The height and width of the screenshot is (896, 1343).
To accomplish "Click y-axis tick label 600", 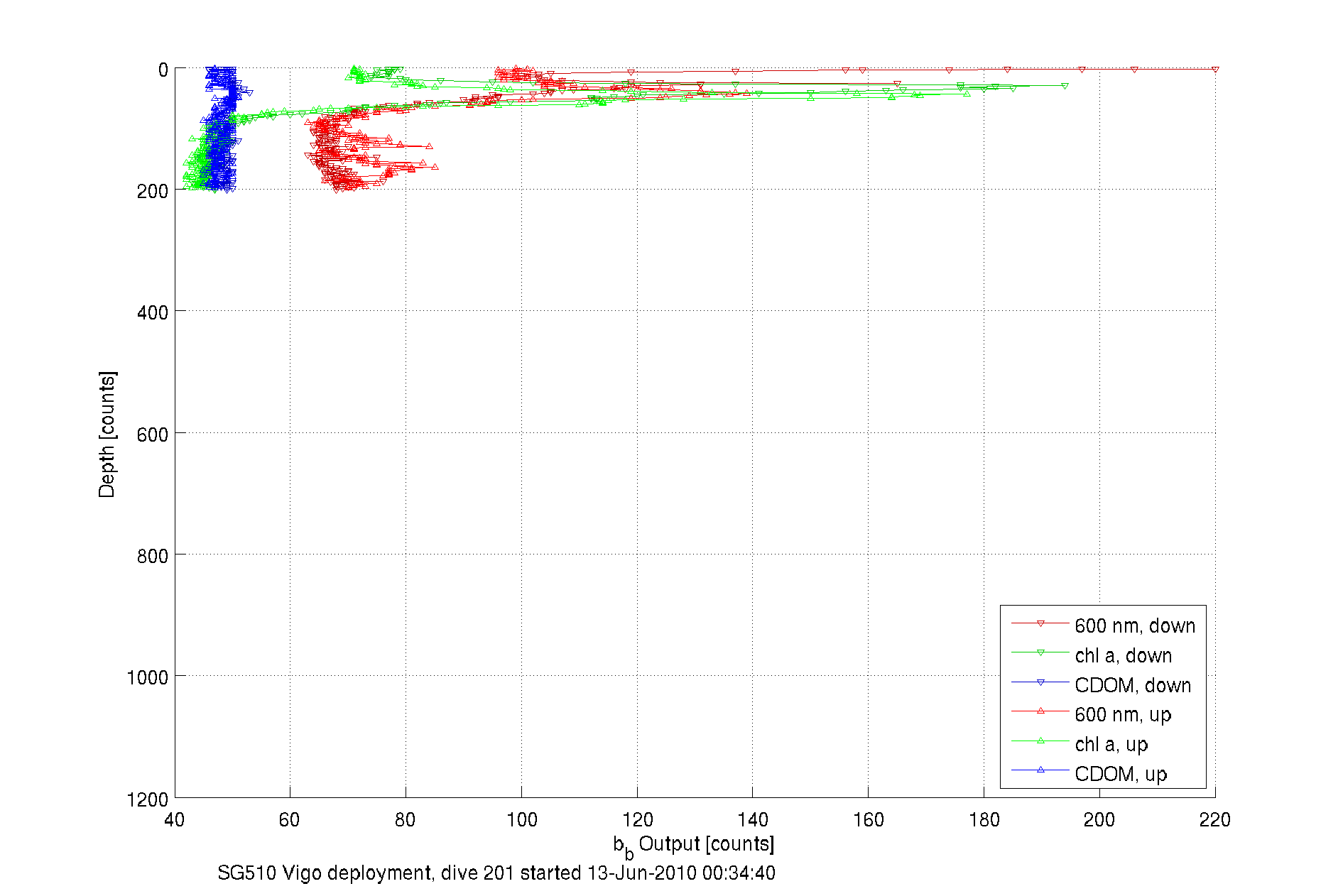I will coord(153,435).
